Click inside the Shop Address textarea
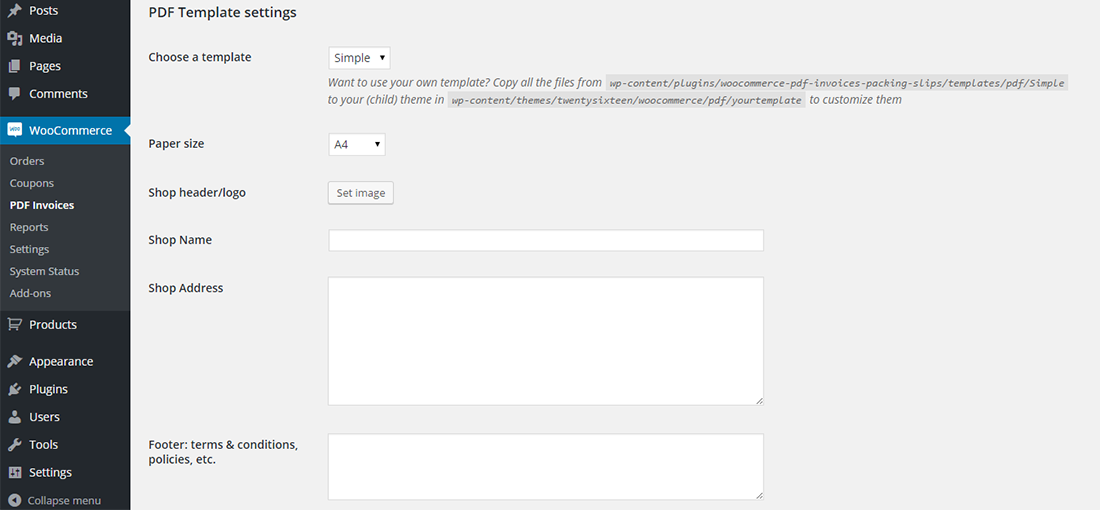The width and height of the screenshot is (1100, 510). pos(545,341)
